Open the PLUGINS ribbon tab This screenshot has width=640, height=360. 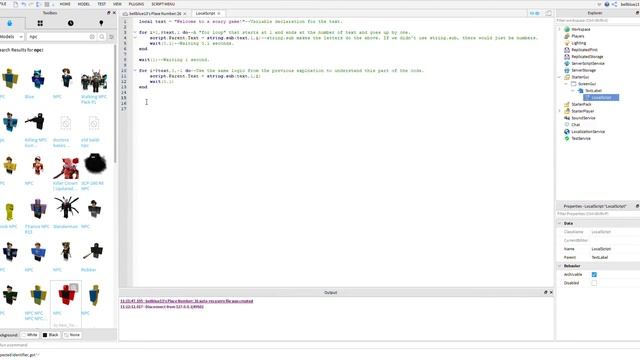(136, 4)
